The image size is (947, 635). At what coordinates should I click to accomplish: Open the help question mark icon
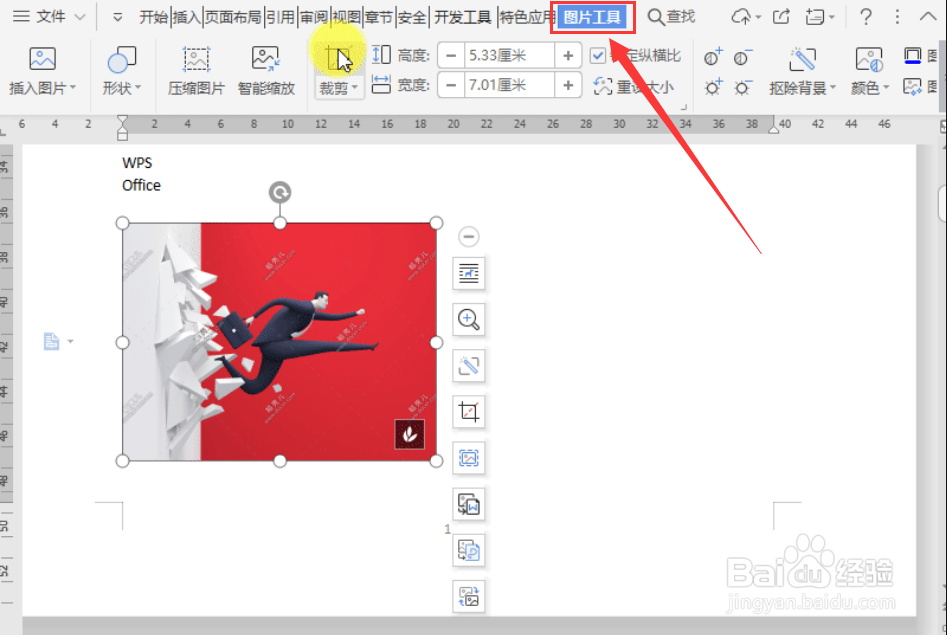865,17
